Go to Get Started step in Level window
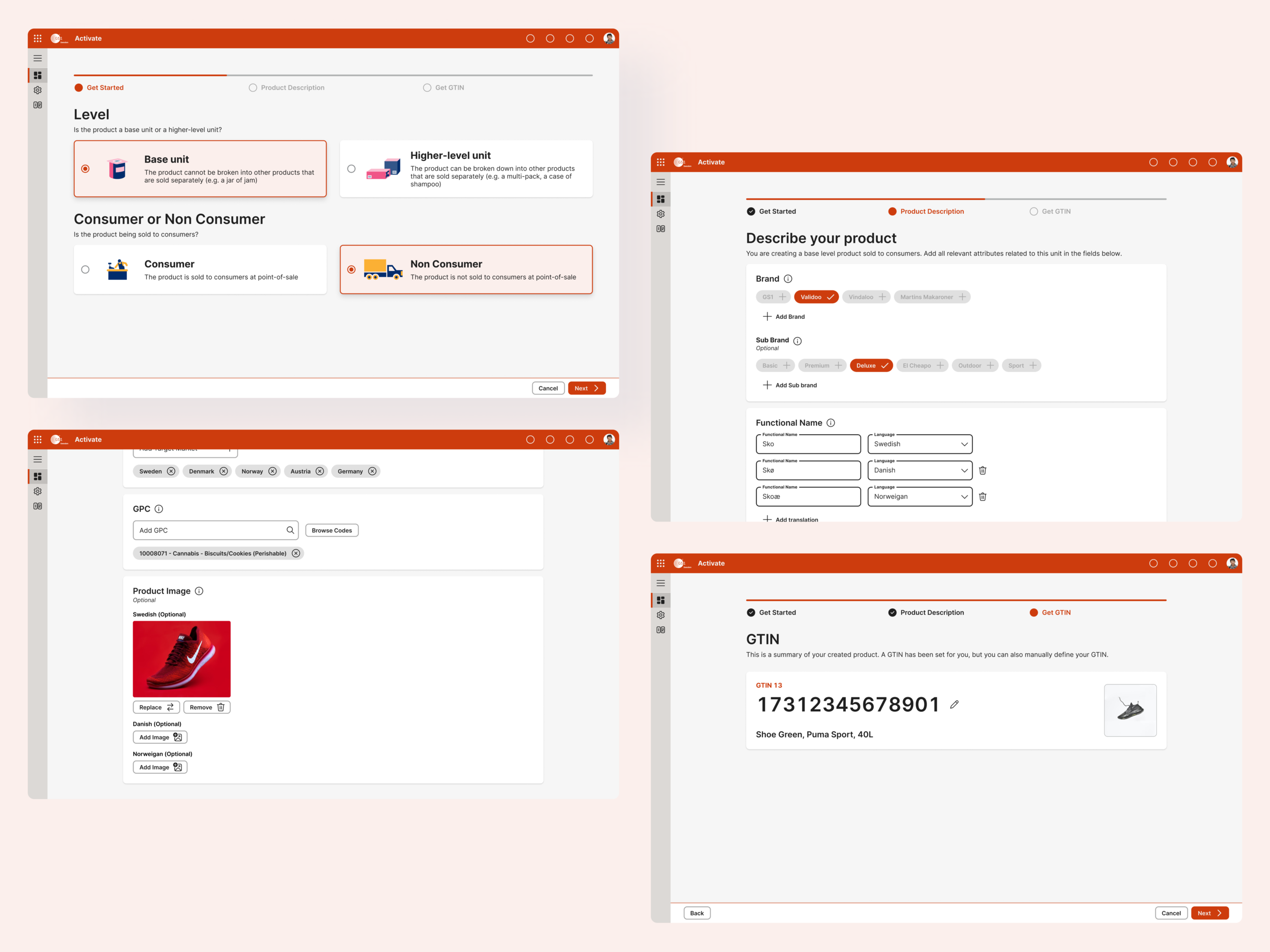Viewport: 1270px width, 952px height. coord(100,88)
